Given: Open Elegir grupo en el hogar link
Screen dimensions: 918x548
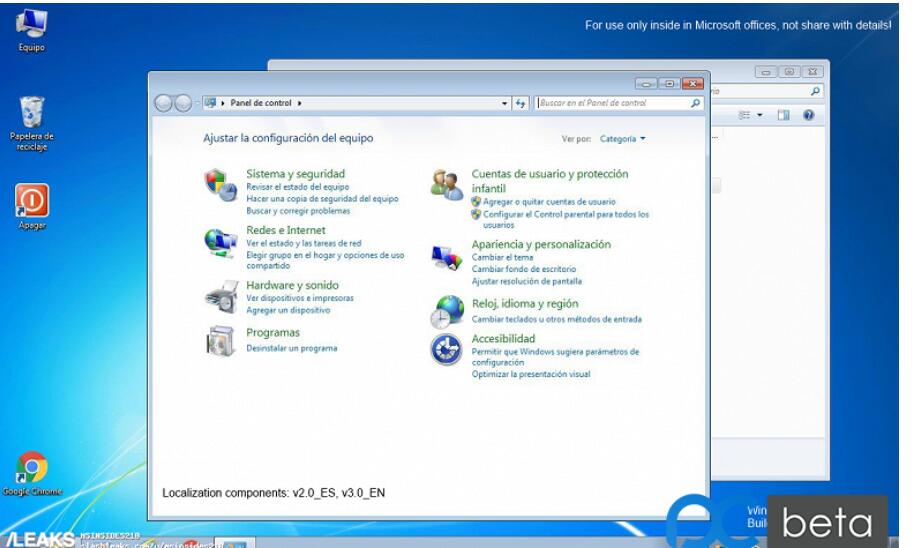Looking at the screenshot, I should coord(325,261).
